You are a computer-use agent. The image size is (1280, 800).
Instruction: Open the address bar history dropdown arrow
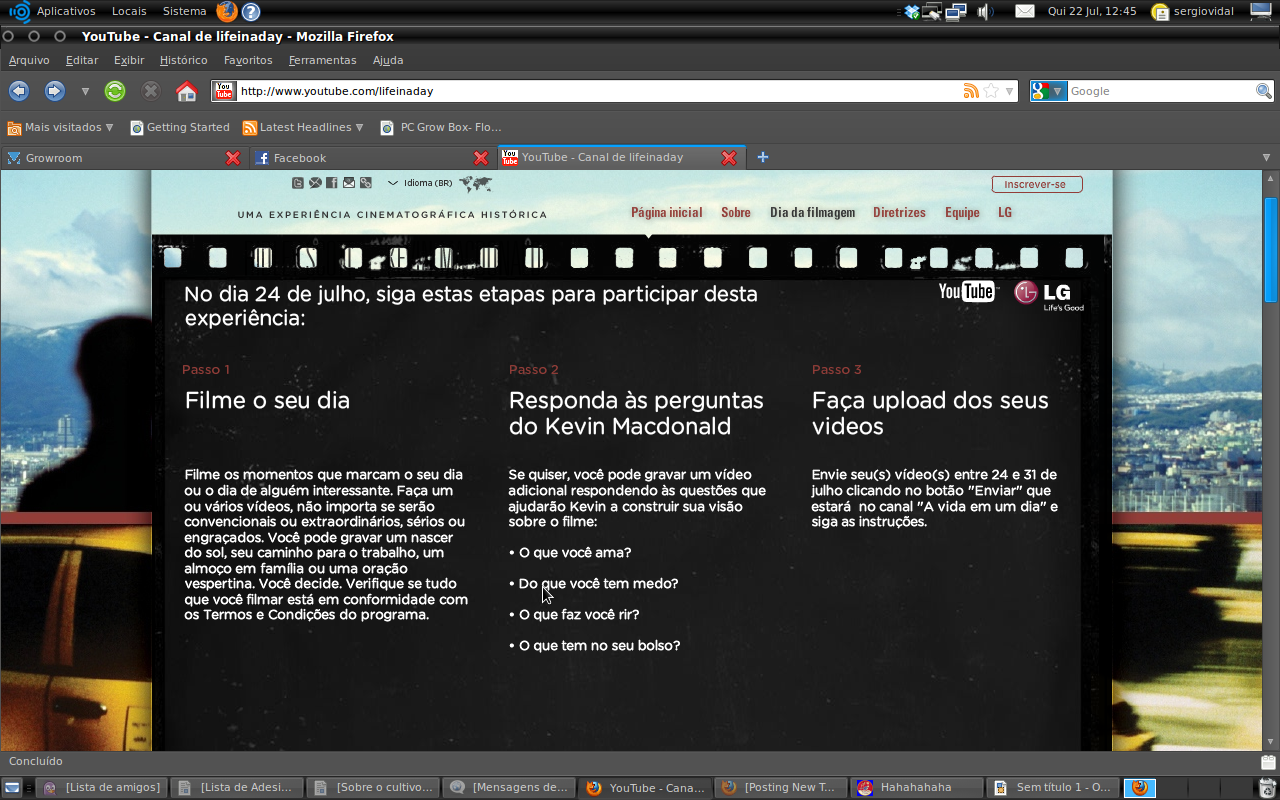click(1009, 91)
